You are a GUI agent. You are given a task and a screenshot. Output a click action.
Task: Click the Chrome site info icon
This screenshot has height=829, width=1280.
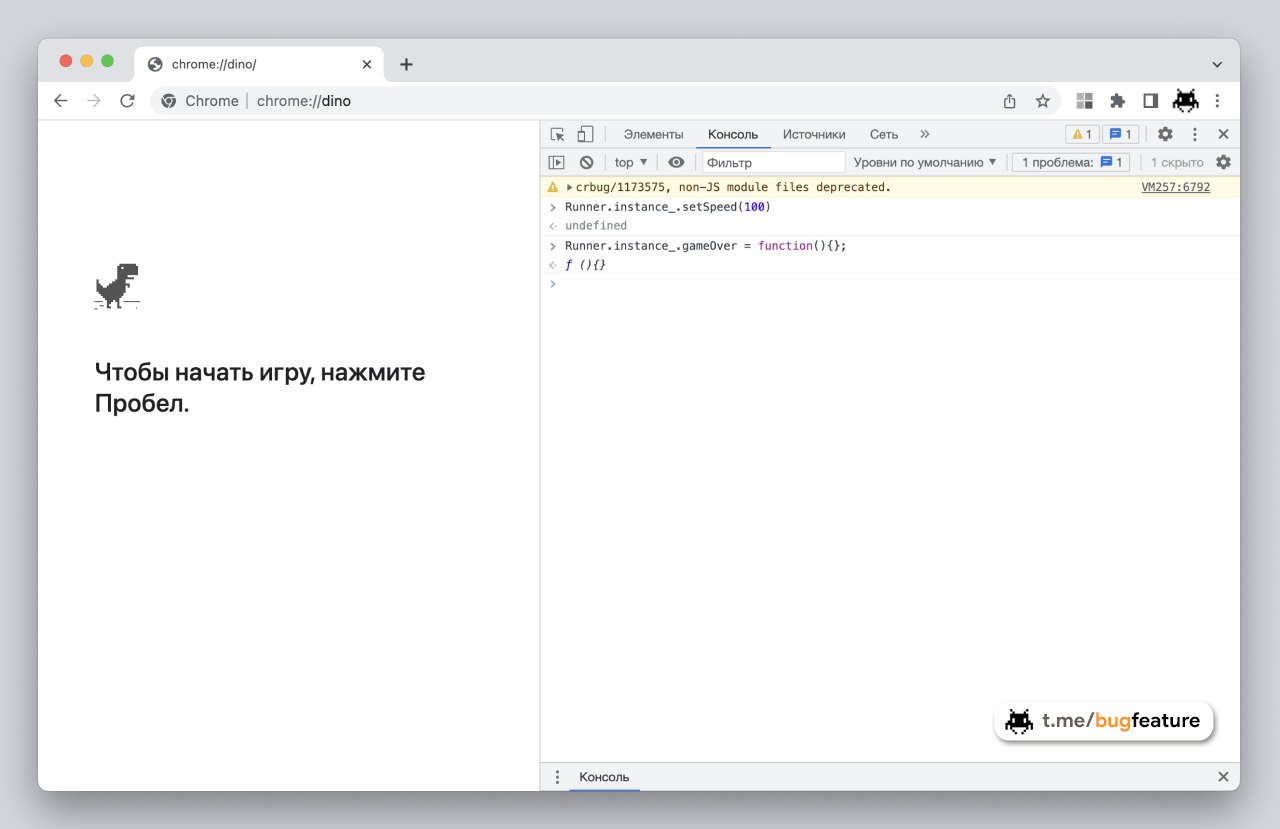[x=169, y=101]
